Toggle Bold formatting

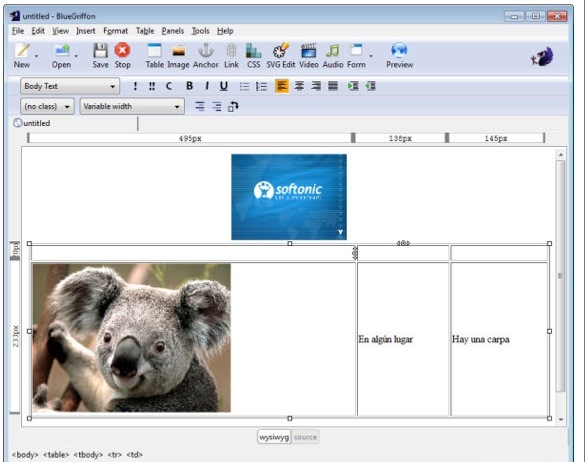click(x=190, y=86)
